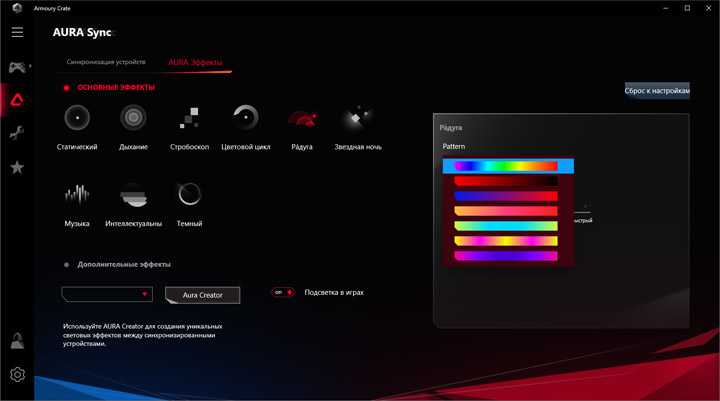Toggle the Подсветка в играх on switch
This screenshot has width=720, height=401.
tap(283, 292)
